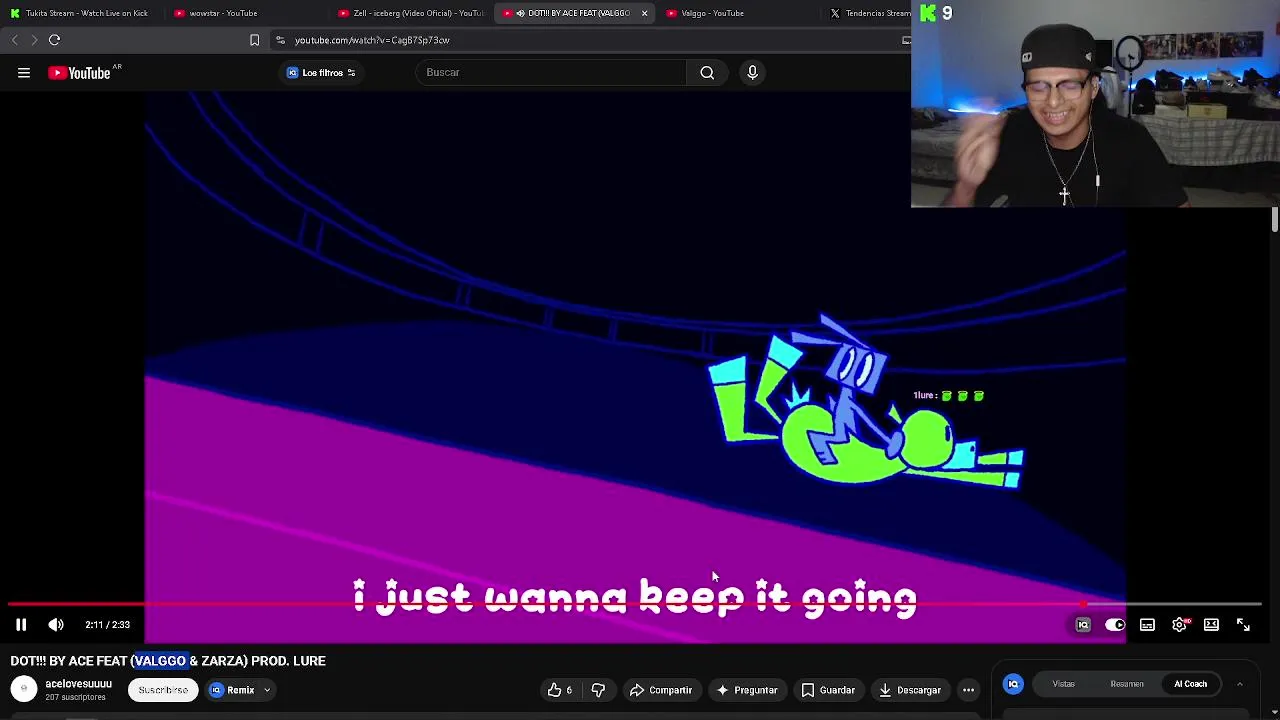The image size is (1280, 720).
Task: Click the IQ icon in player controls
Action: coord(1083,625)
